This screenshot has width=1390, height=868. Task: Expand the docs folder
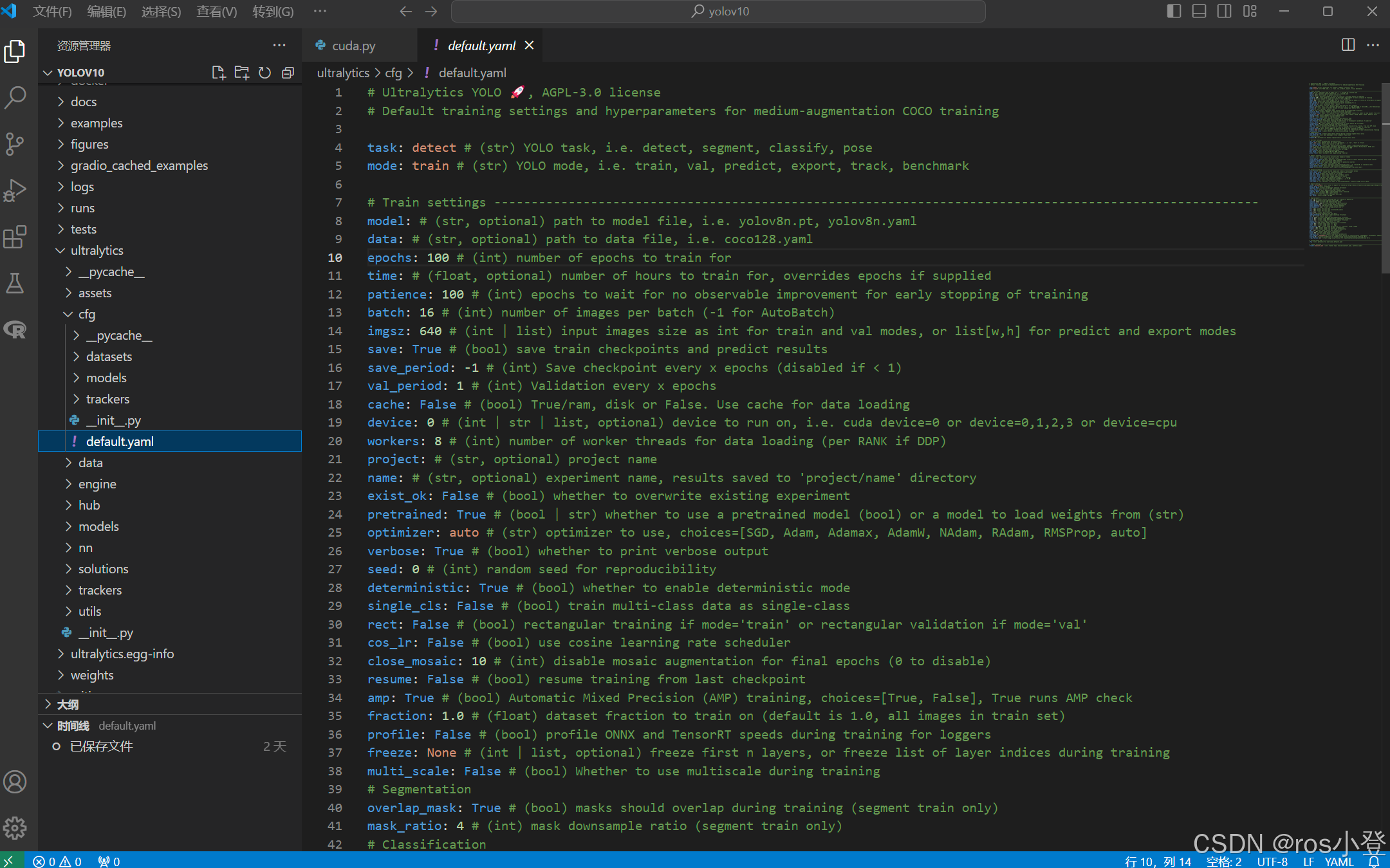(170, 102)
